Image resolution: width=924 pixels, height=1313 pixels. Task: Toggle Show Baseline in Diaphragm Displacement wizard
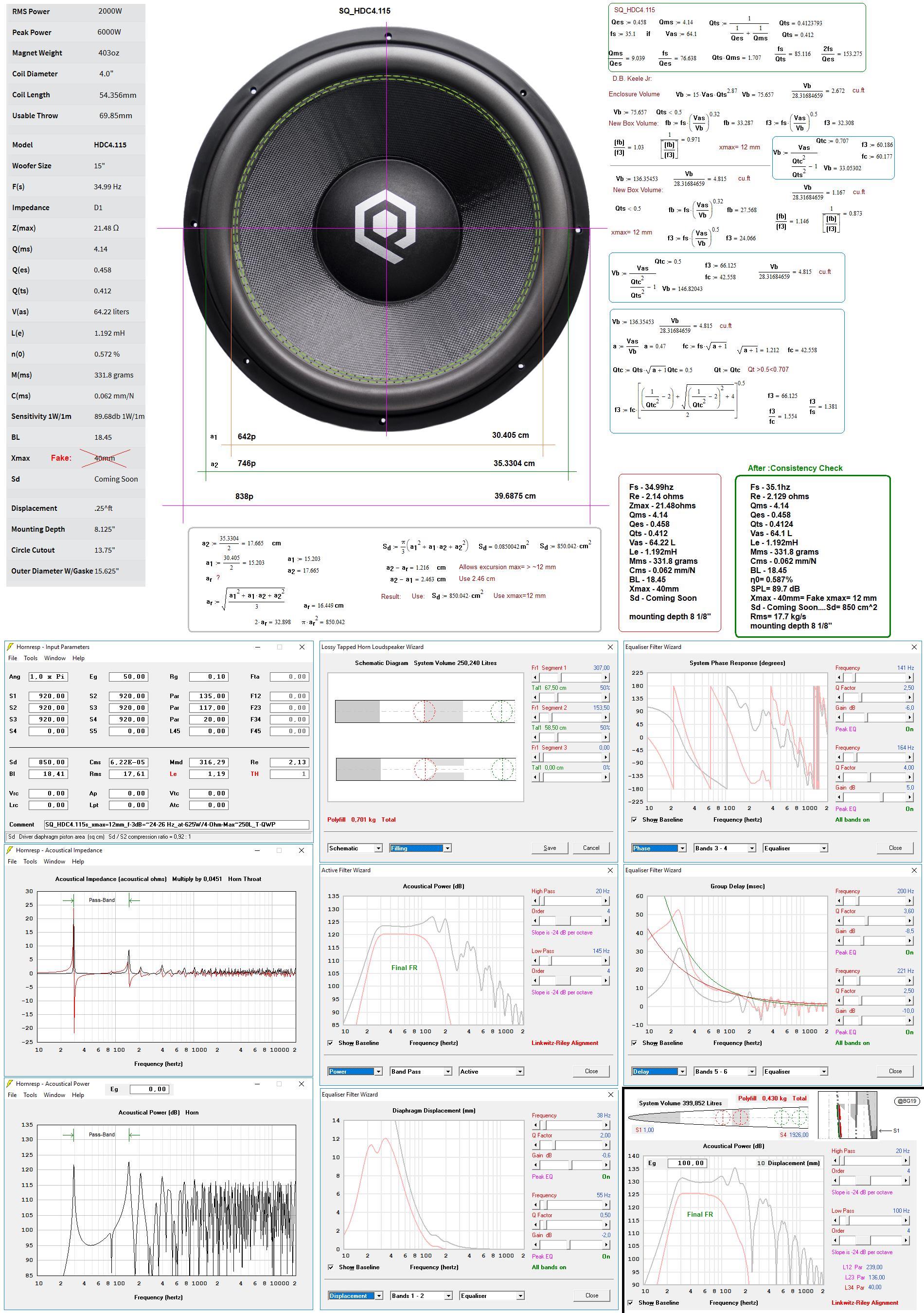click(331, 1267)
